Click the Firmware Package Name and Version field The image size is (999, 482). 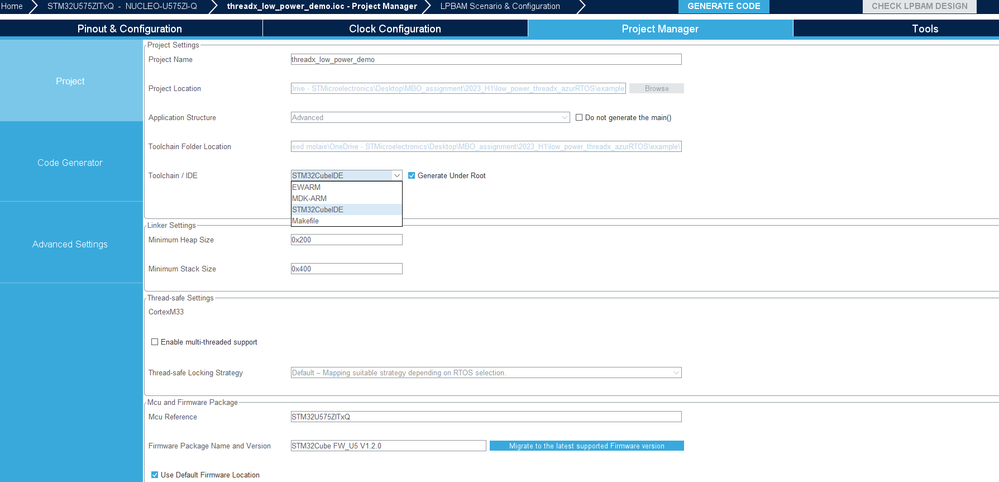point(388,446)
